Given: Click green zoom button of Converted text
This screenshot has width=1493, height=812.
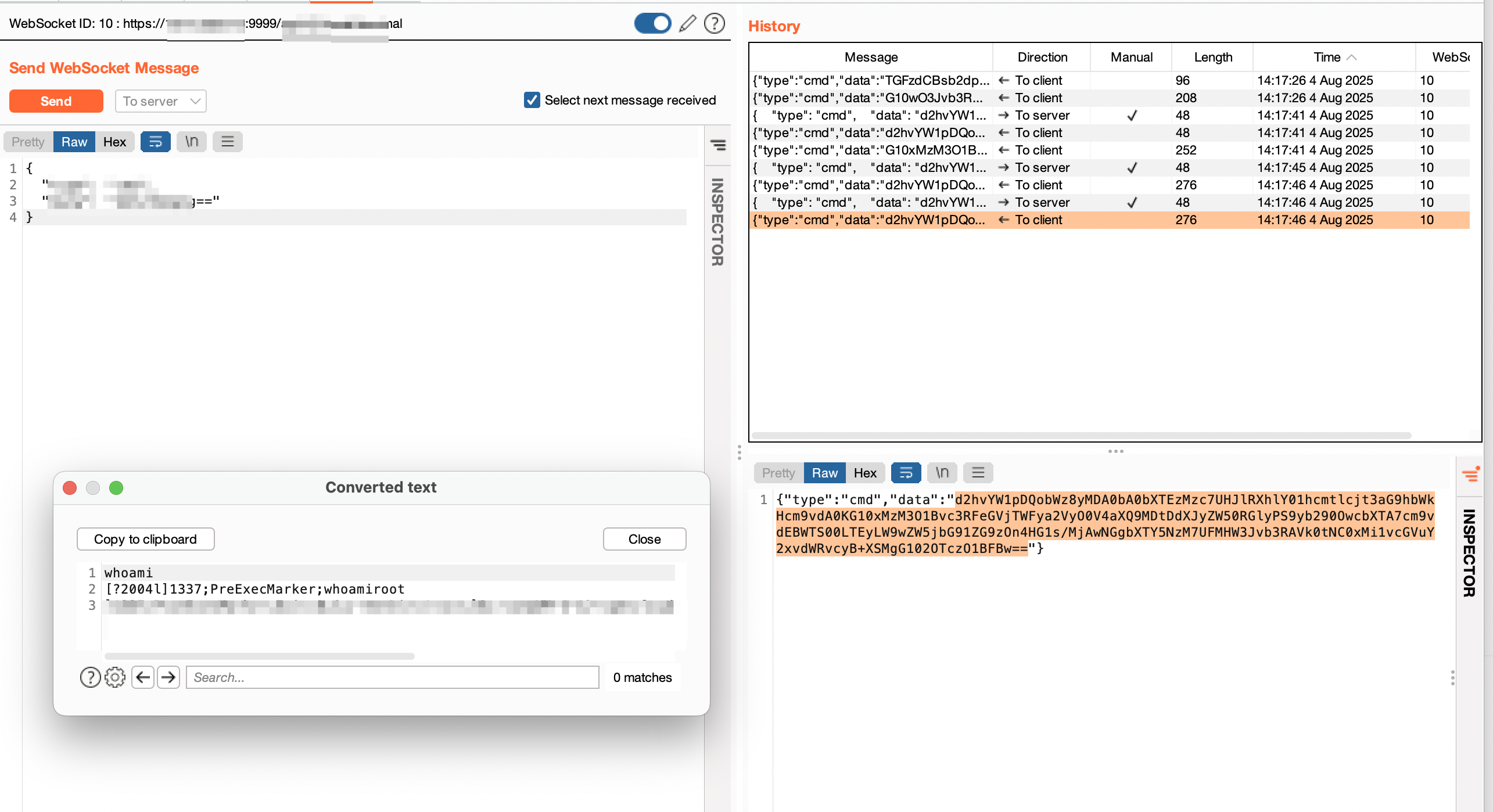Looking at the screenshot, I should pos(116,488).
